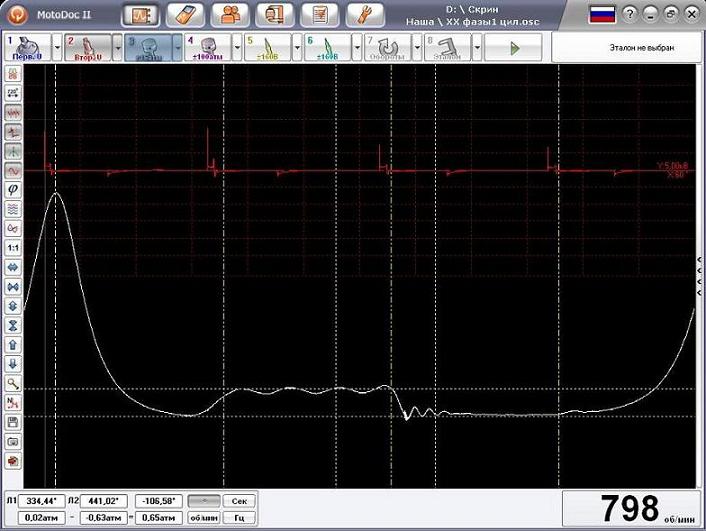Open help with the question mark button

630,14
